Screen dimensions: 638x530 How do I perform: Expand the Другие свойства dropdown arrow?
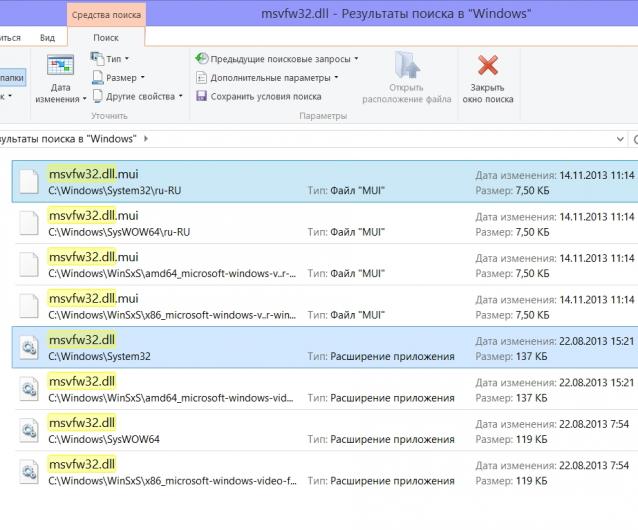181,96
